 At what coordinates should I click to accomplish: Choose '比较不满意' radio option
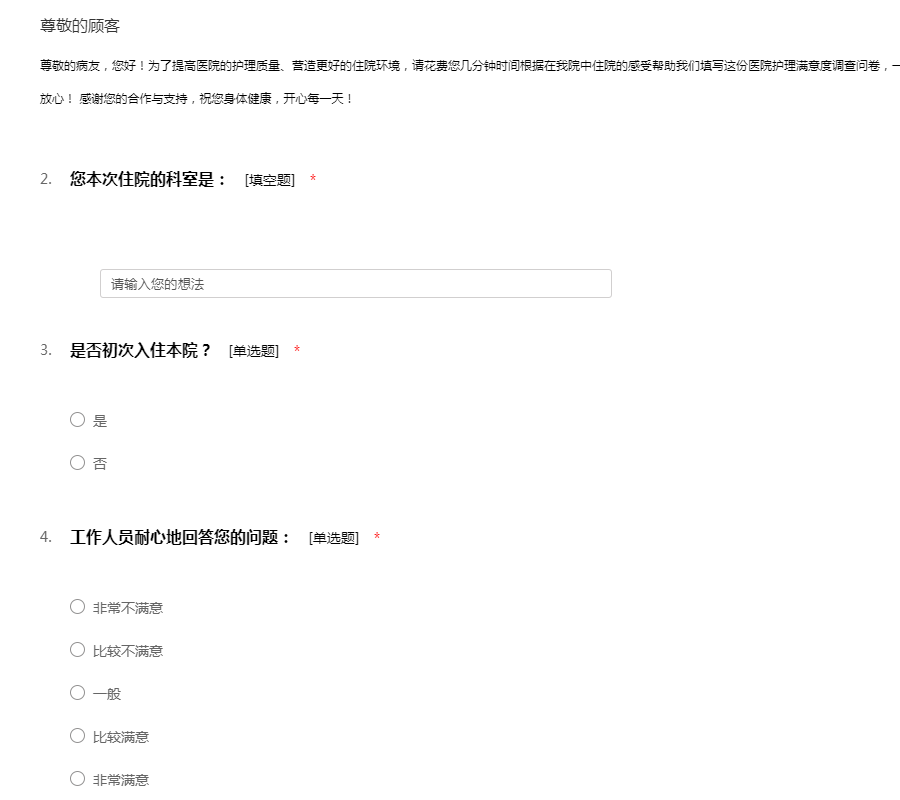(x=77, y=650)
